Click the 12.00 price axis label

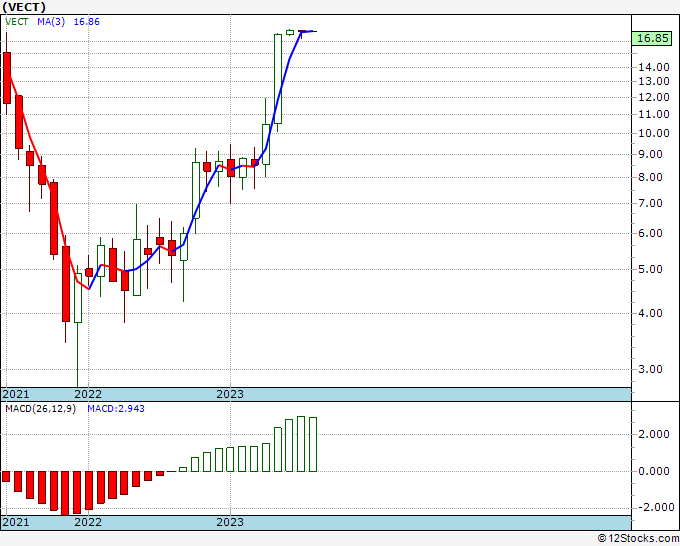[x=654, y=97]
